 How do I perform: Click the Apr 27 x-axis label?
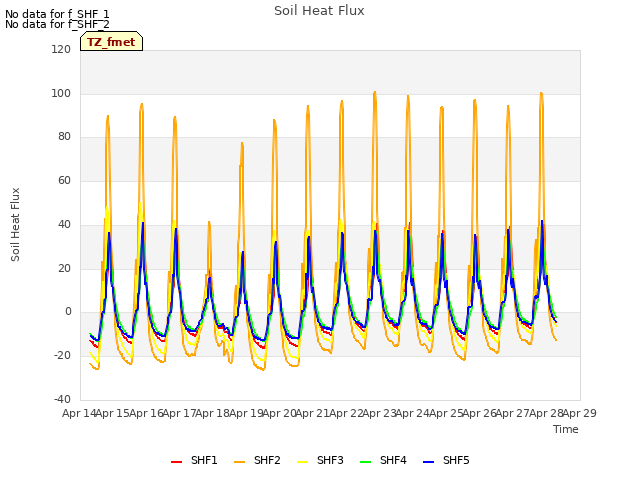[x=513, y=413]
